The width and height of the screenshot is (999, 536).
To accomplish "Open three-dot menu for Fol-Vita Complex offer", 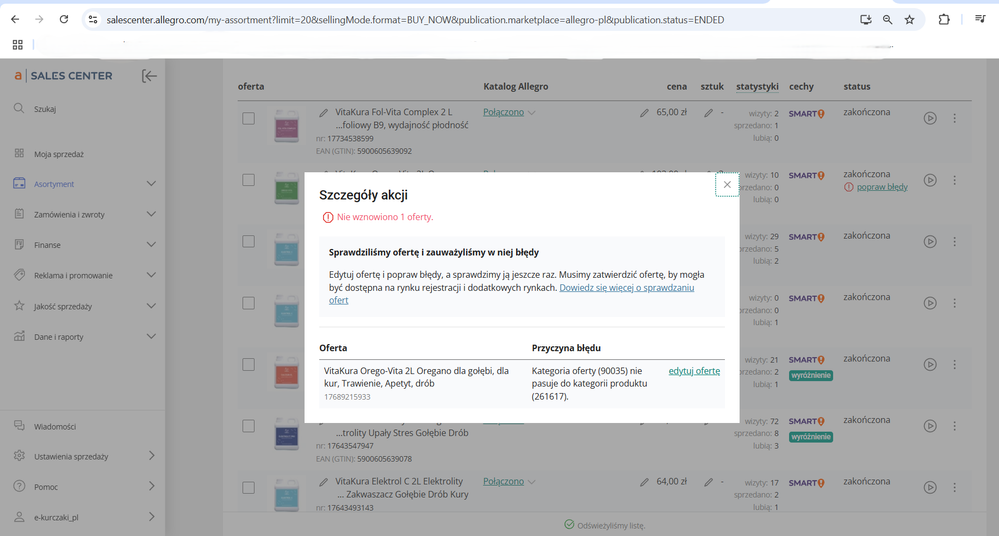I will click(x=954, y=118).
